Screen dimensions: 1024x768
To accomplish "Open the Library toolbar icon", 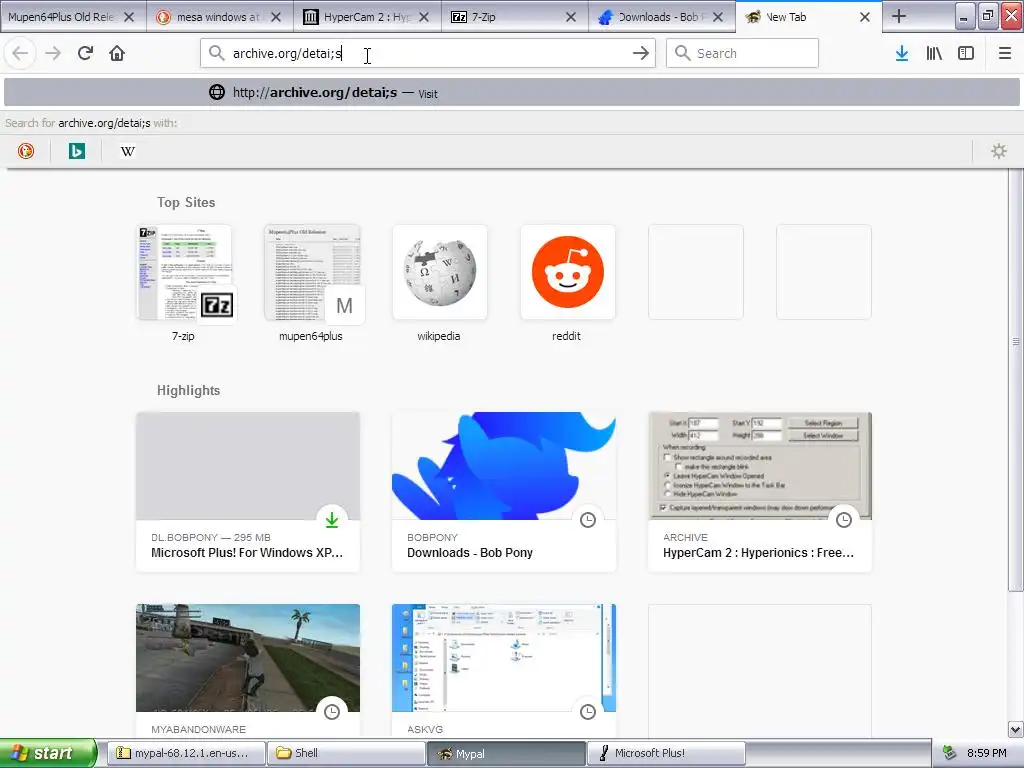I will 934,53.
